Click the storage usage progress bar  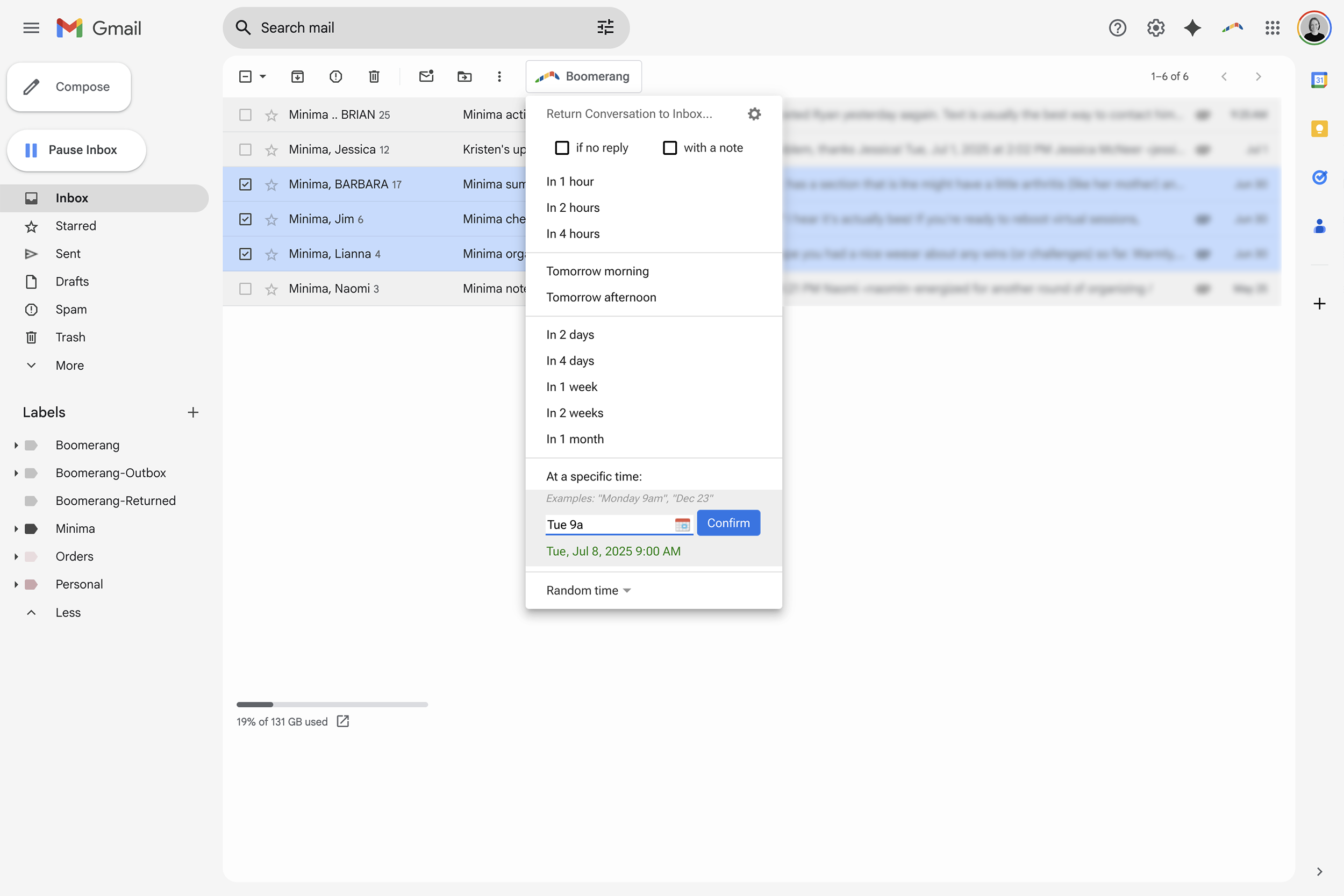(332, 704)
